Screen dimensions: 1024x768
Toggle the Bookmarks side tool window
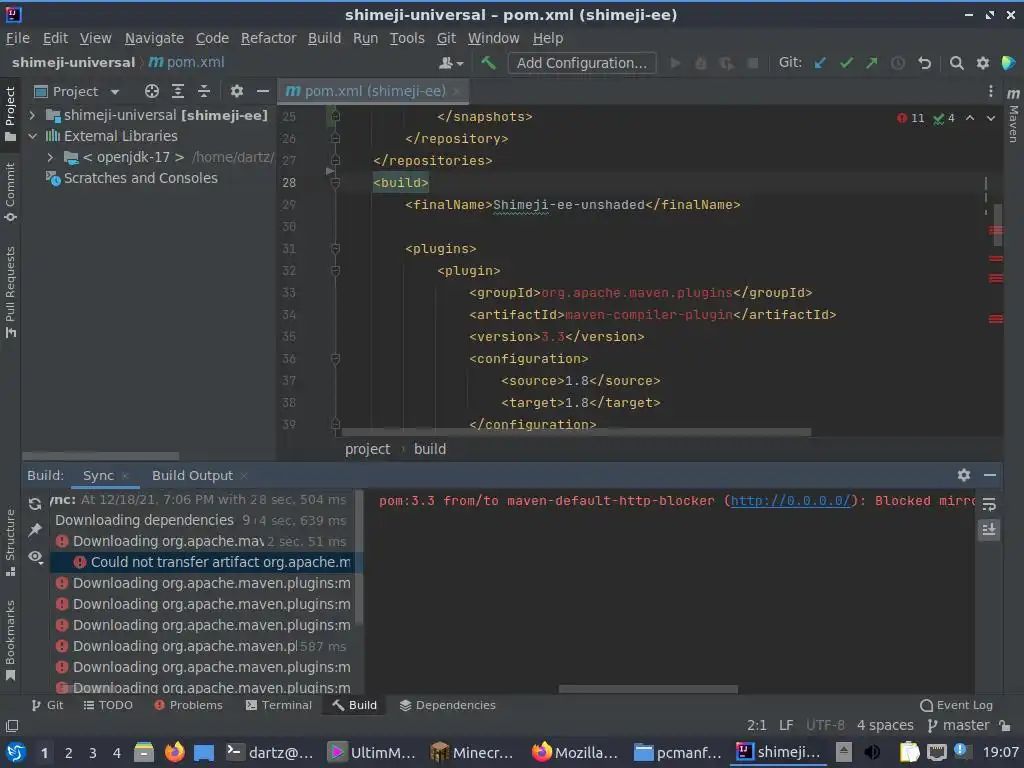(10, 640)
